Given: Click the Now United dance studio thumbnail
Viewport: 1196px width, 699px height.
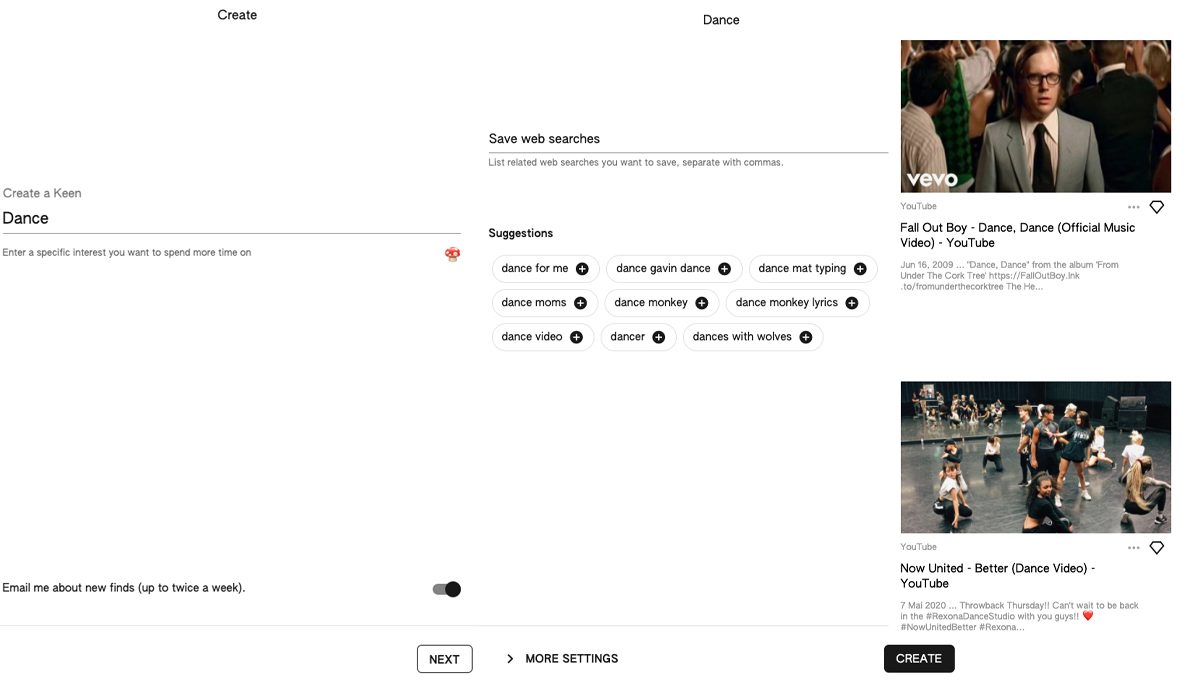Looking at the screenshot, I should coord(1035,456).
